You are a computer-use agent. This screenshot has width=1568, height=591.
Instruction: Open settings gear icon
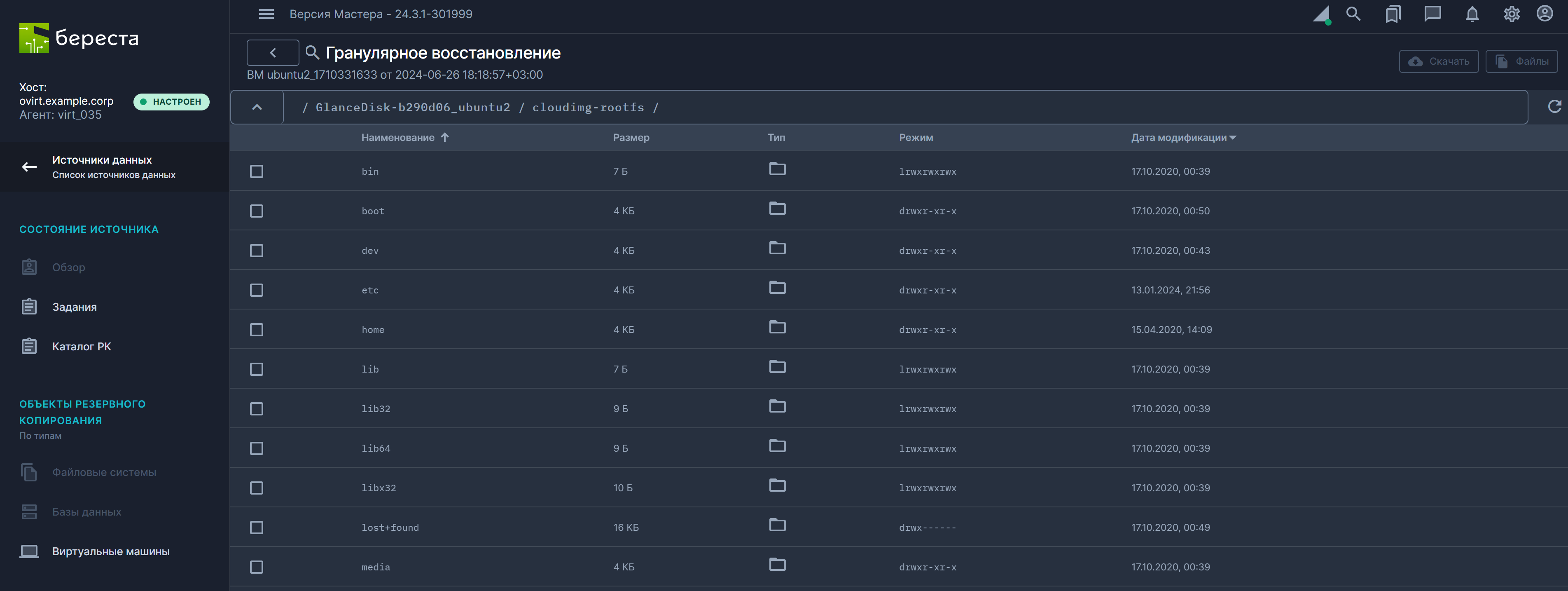click(x=1512, y=14)
